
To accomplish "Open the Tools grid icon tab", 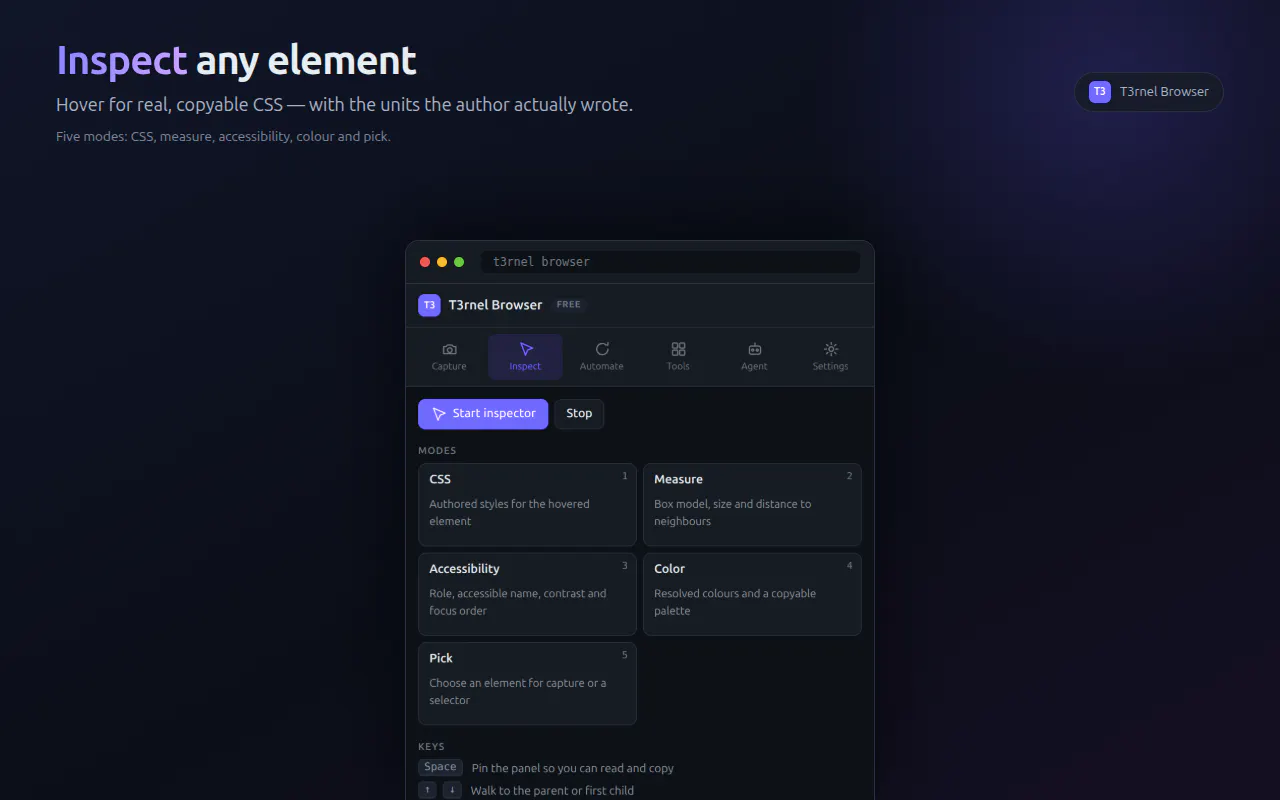I will tap(678, 349).
